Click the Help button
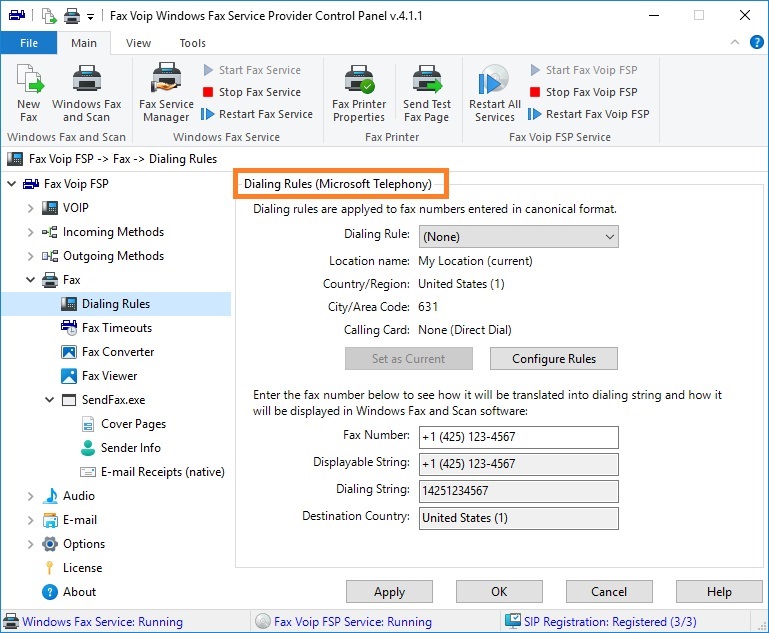The image size is (769, 633). coord(719,592)
